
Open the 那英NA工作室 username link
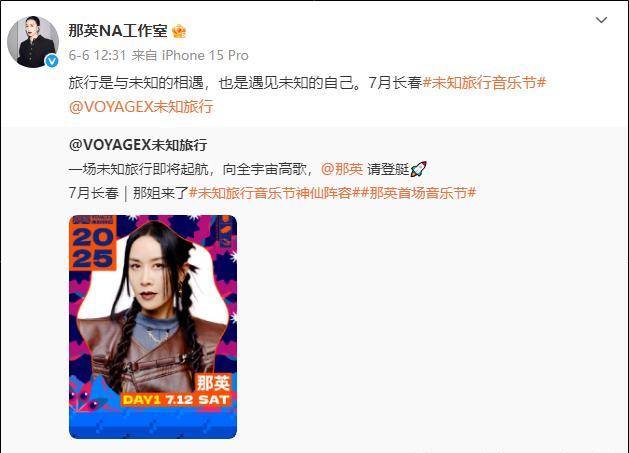pos(118,31)
